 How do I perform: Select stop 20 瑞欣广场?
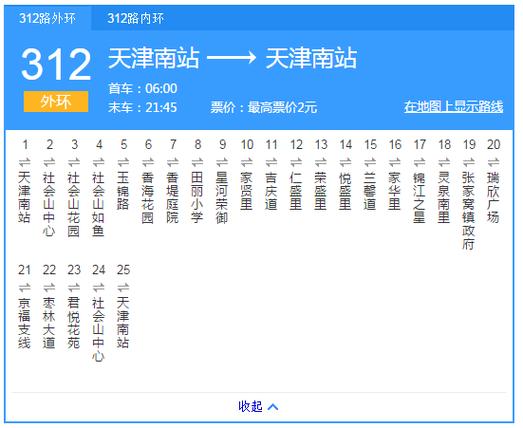pos(494,197)
